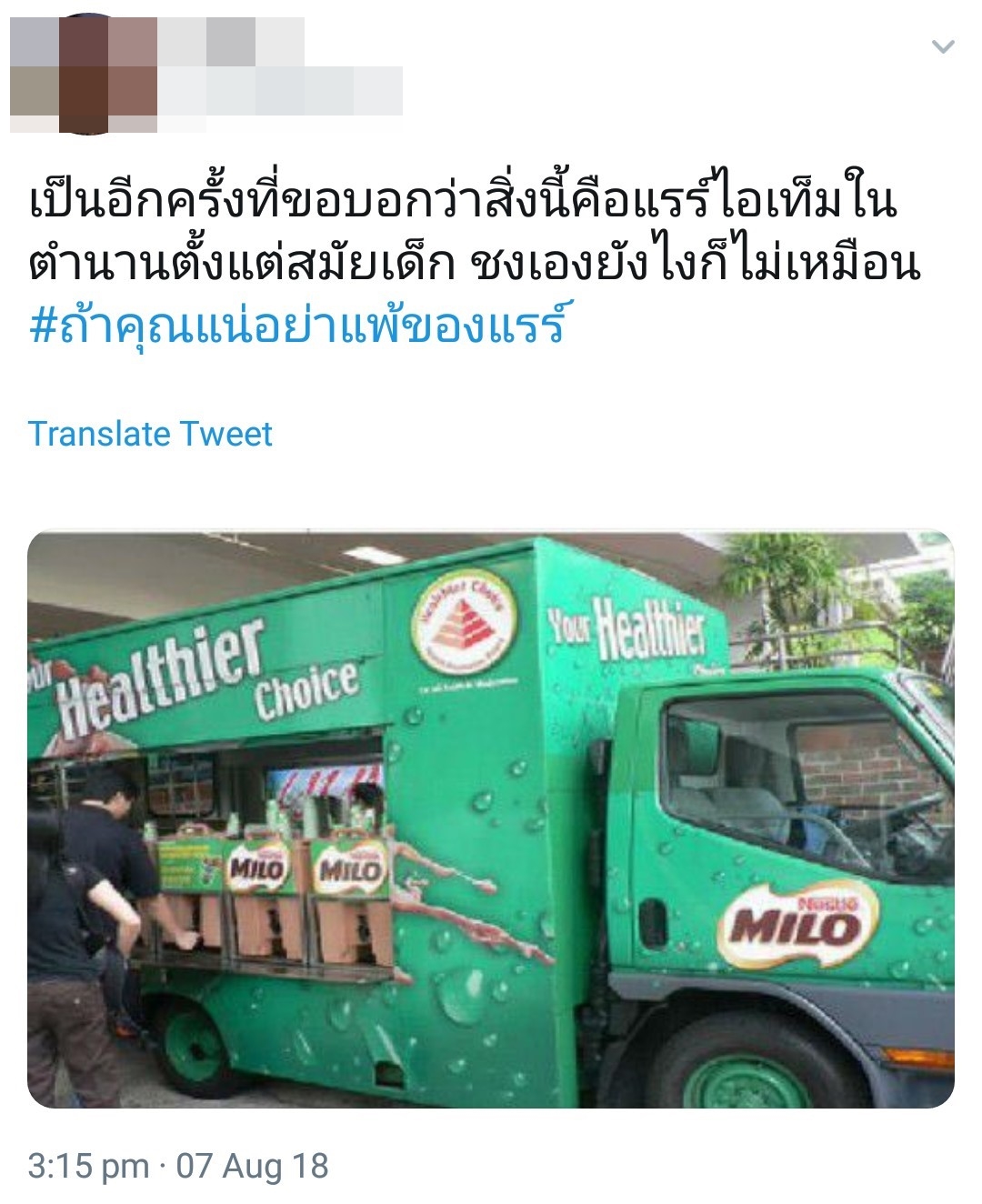
Task: Click the 3:15 pm timestamp
Action: click(x=88, y=1165)
